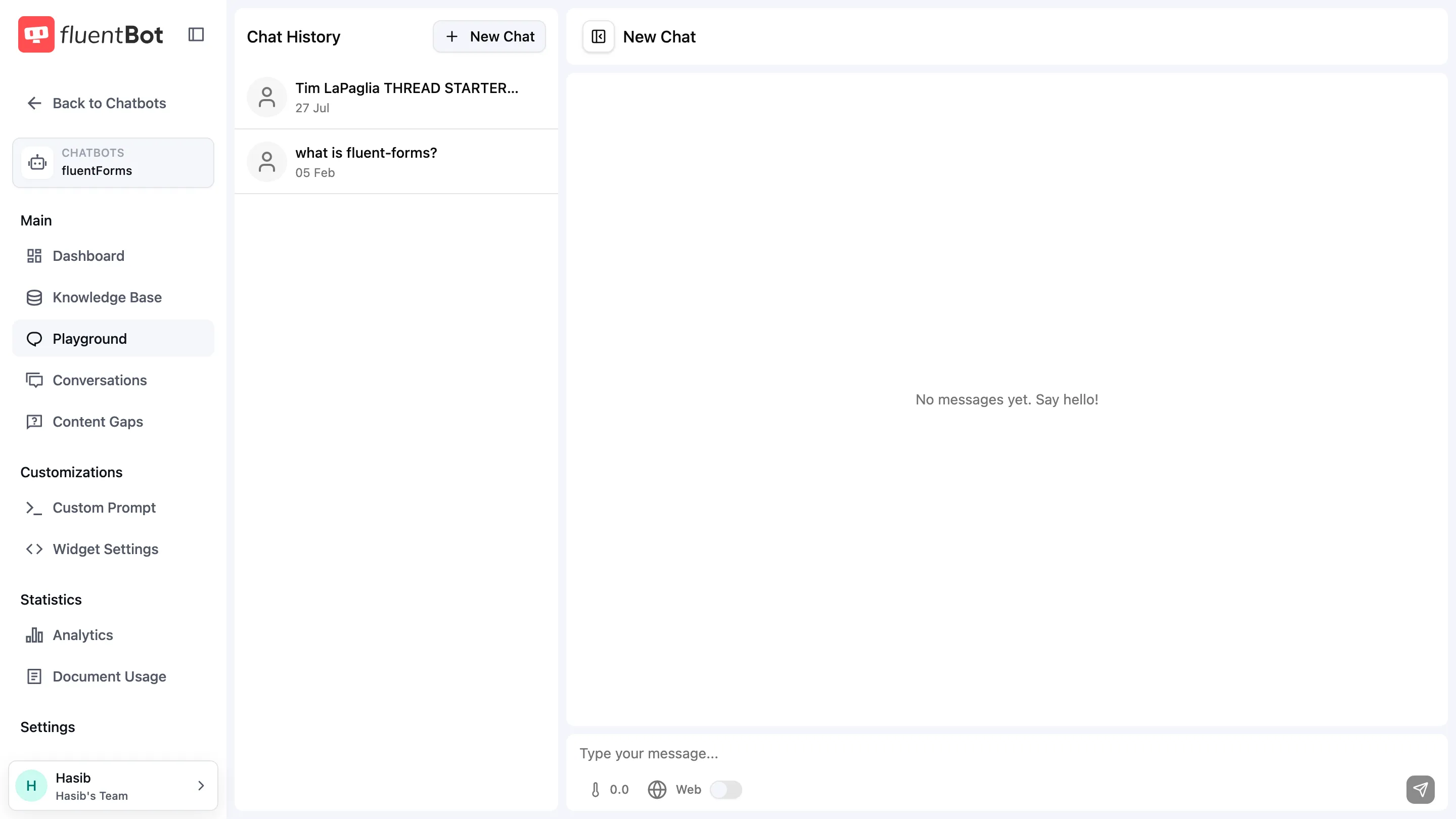Open Tim LaPaglia THREAD STARTER chat

coord(396,97)
